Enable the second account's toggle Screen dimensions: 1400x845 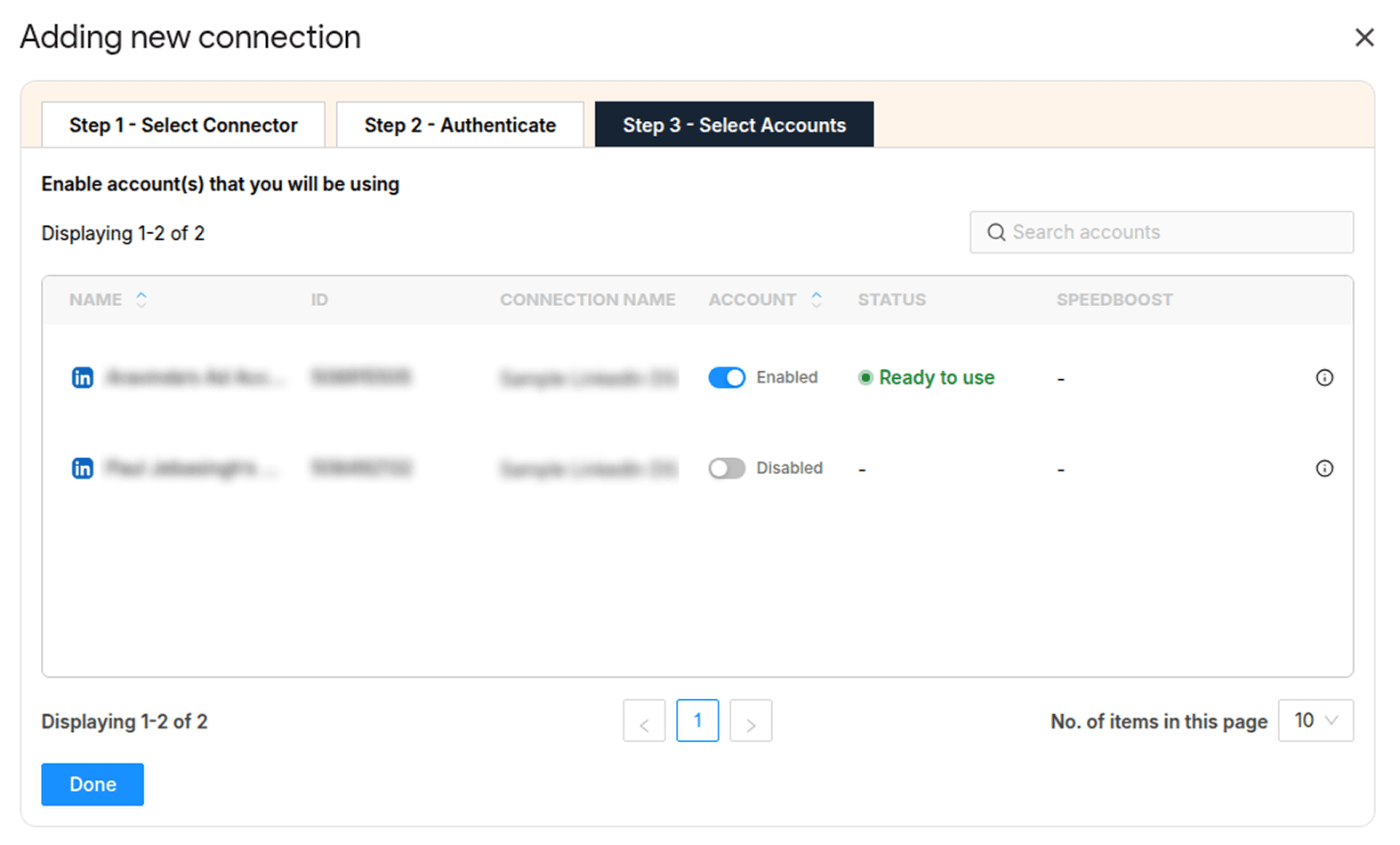[727, 468]
